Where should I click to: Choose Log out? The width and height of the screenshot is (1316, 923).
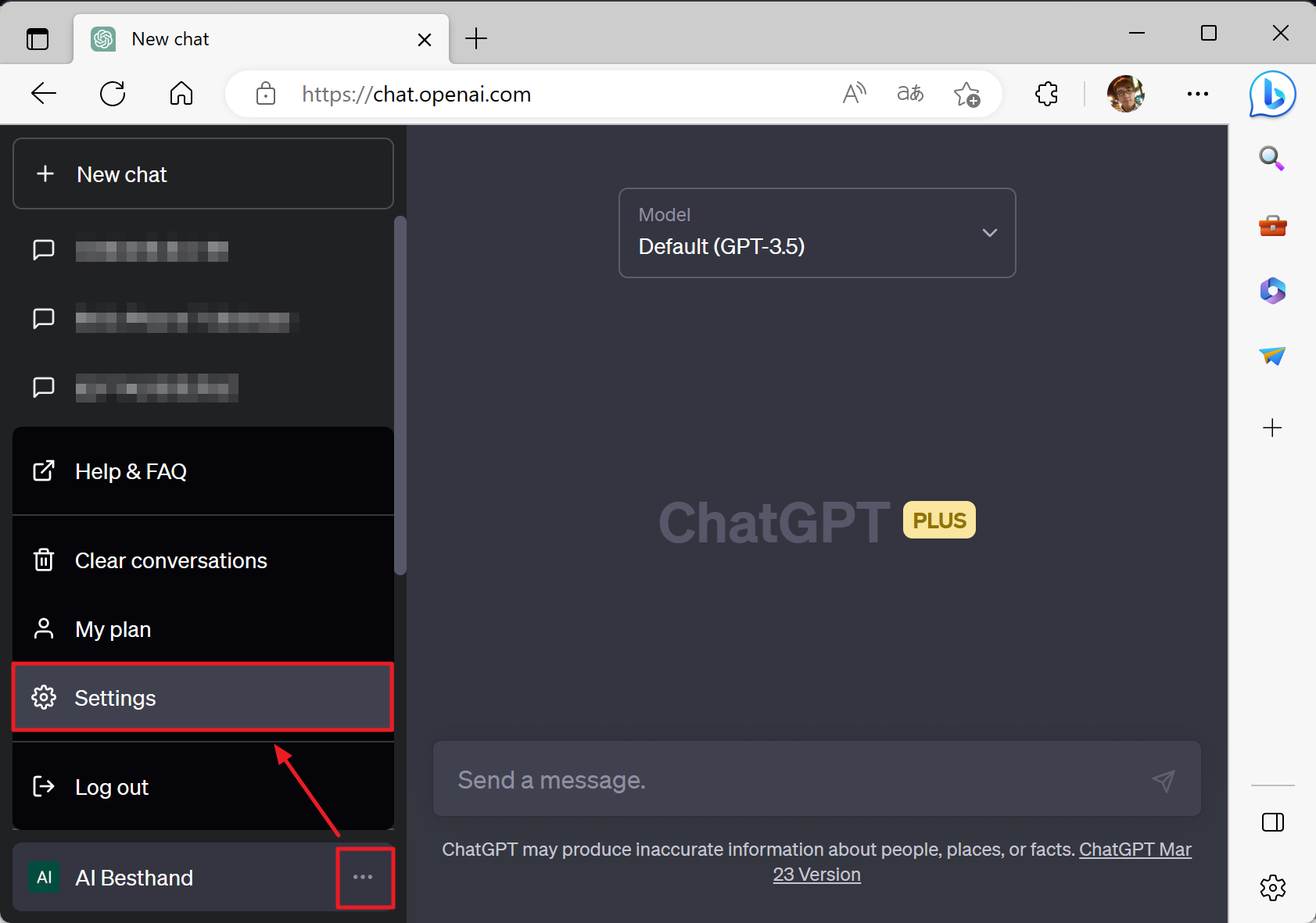pos(203,787)
